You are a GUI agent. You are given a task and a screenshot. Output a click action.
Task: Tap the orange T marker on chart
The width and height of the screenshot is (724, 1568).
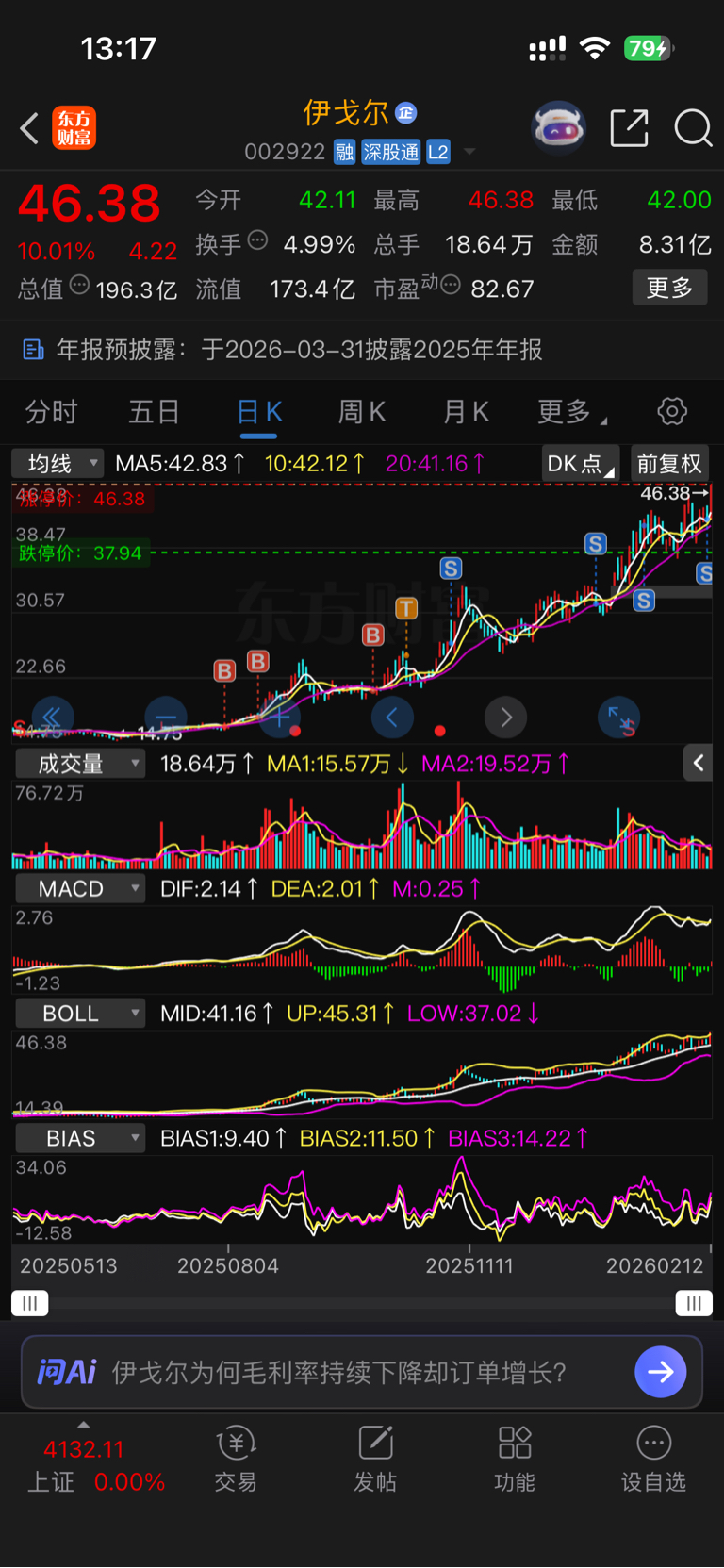coord(406,608)
